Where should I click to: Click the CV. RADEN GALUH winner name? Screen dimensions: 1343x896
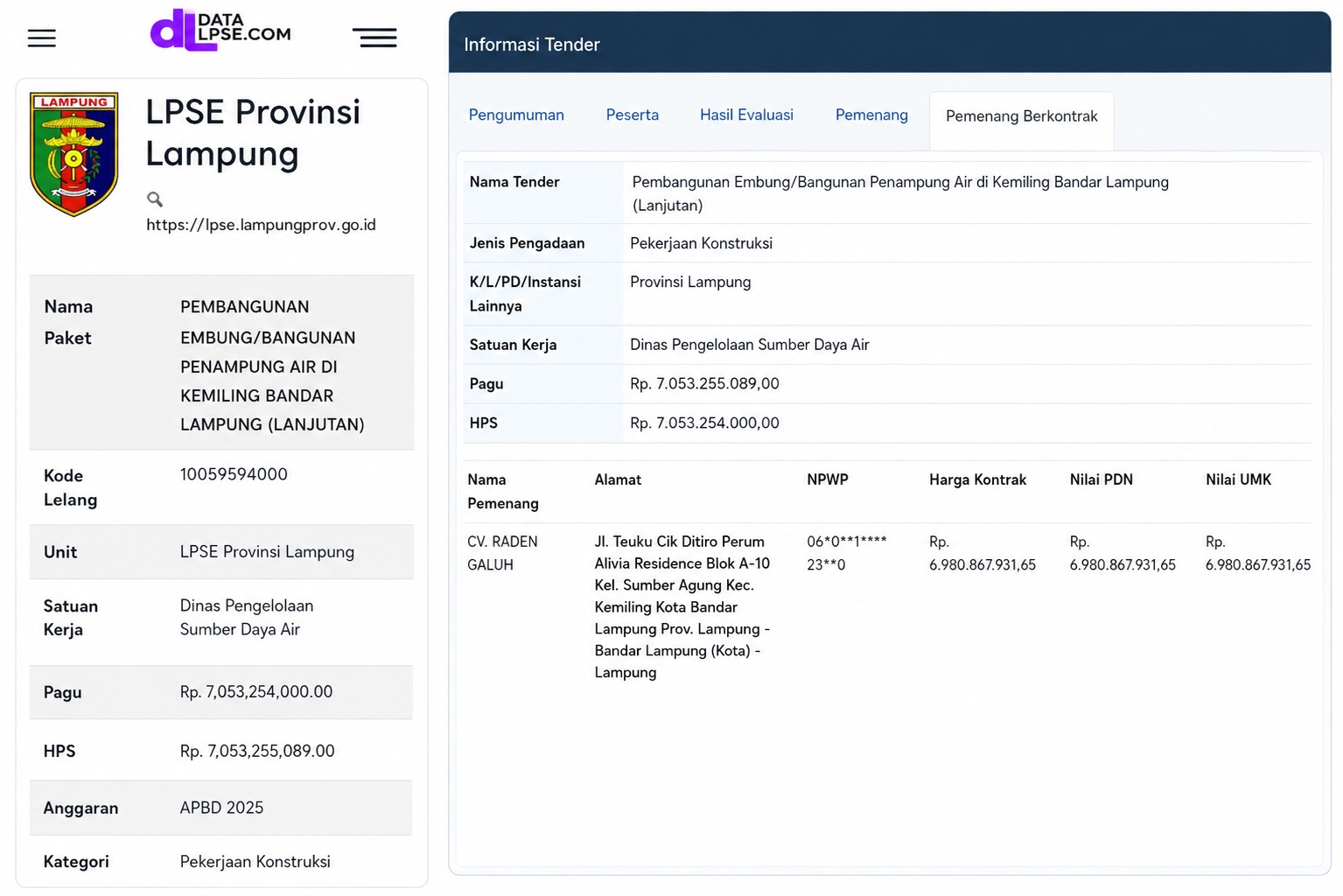(x=502, y=553)
